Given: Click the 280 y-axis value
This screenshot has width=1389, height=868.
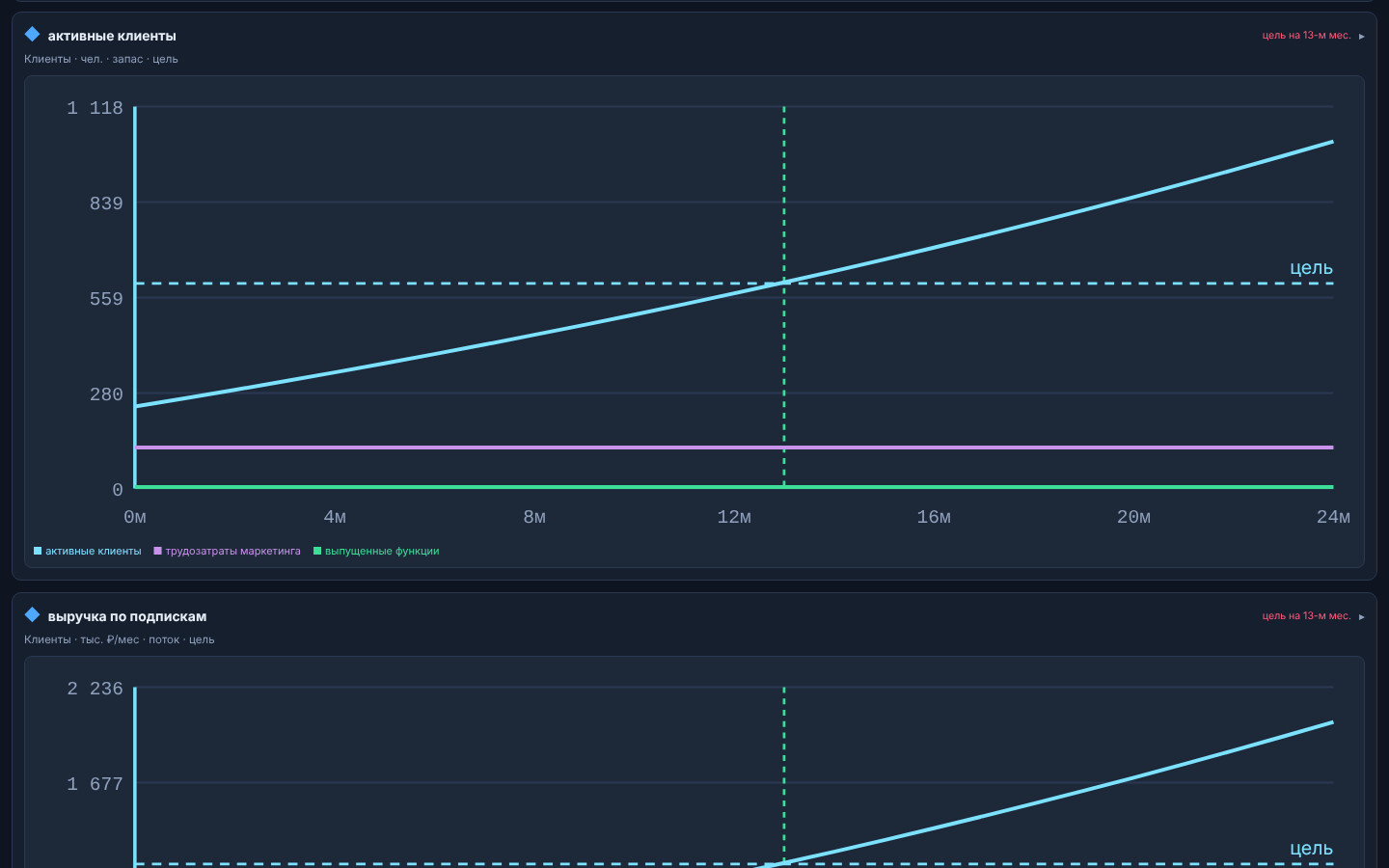Looking at the screenshot, I should pyautogui.click(x=106, y=394).
